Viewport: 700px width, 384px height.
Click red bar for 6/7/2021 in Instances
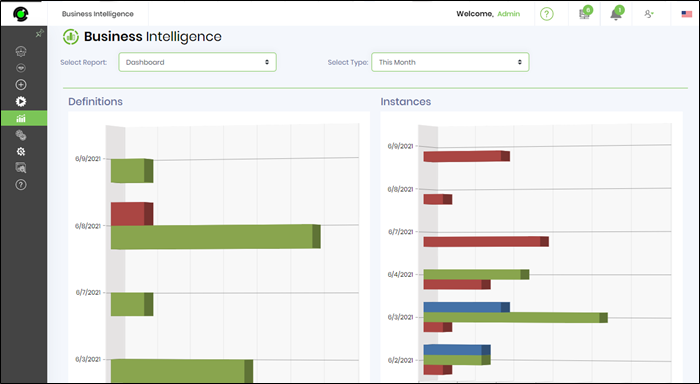486,242
